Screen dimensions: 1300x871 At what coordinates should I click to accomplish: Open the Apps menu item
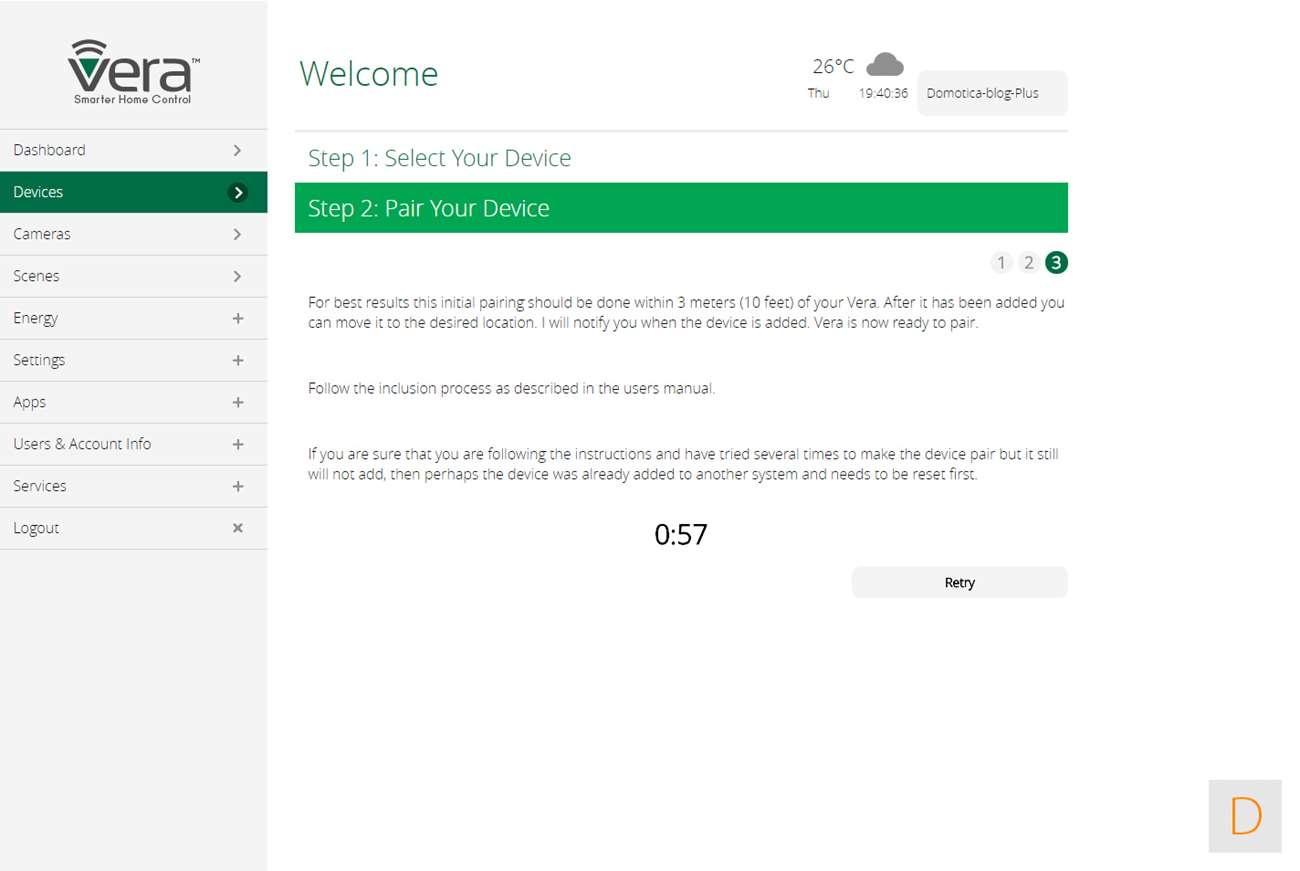point(134,402)
